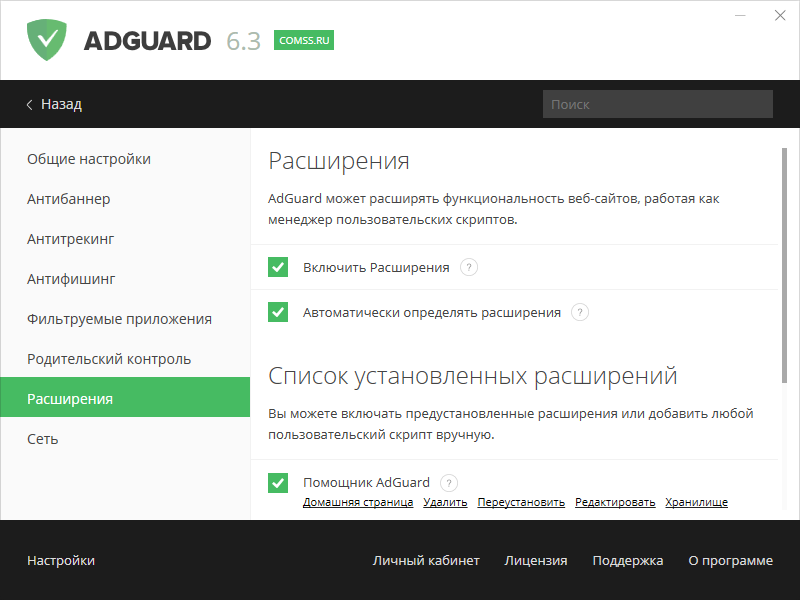Screen dimensions: 800x600
Task: Click the version number 6.3
Action: (x=243, y=41)
